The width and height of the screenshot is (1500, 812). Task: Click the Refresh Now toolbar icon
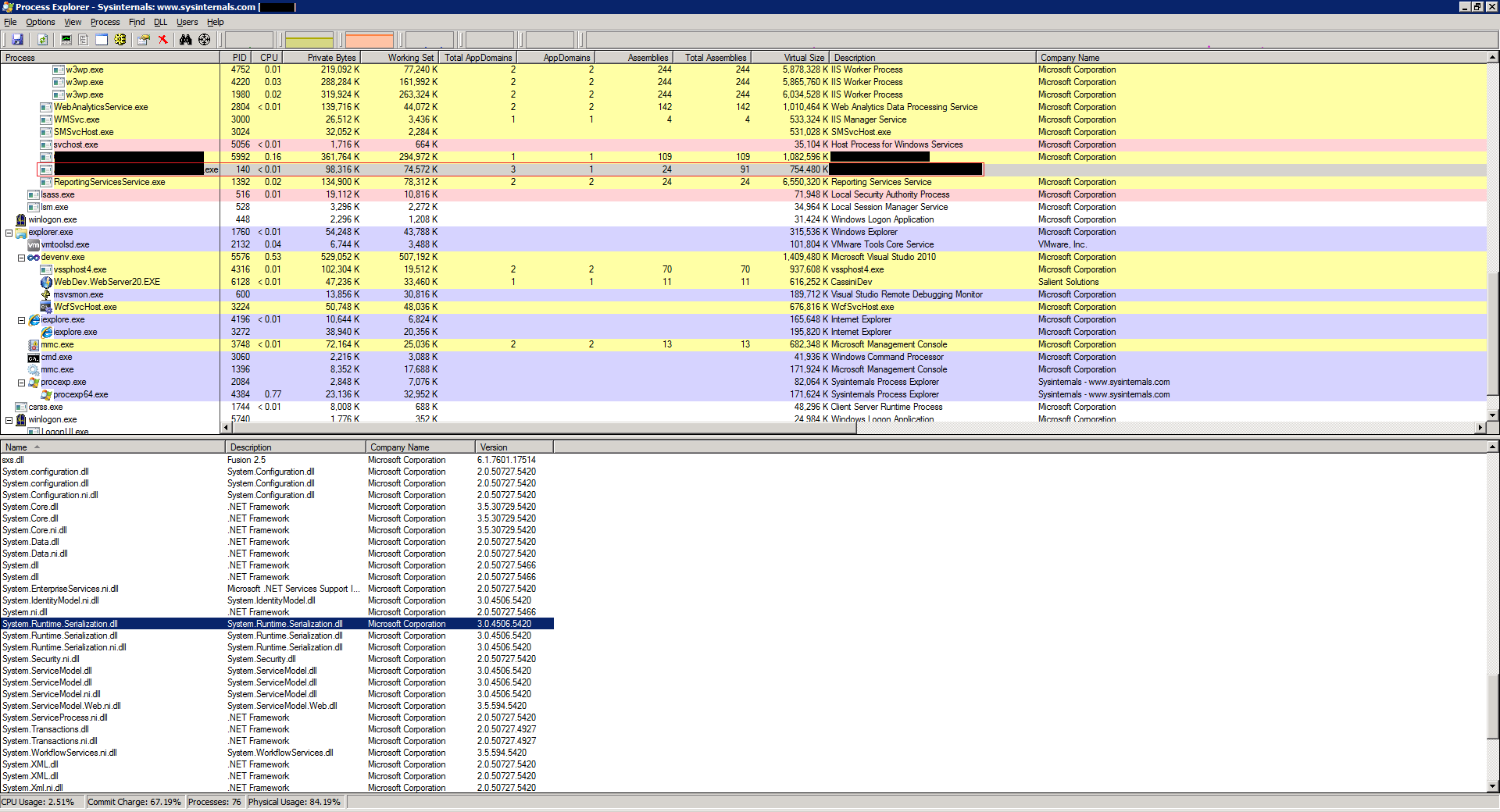click(43, 40)
